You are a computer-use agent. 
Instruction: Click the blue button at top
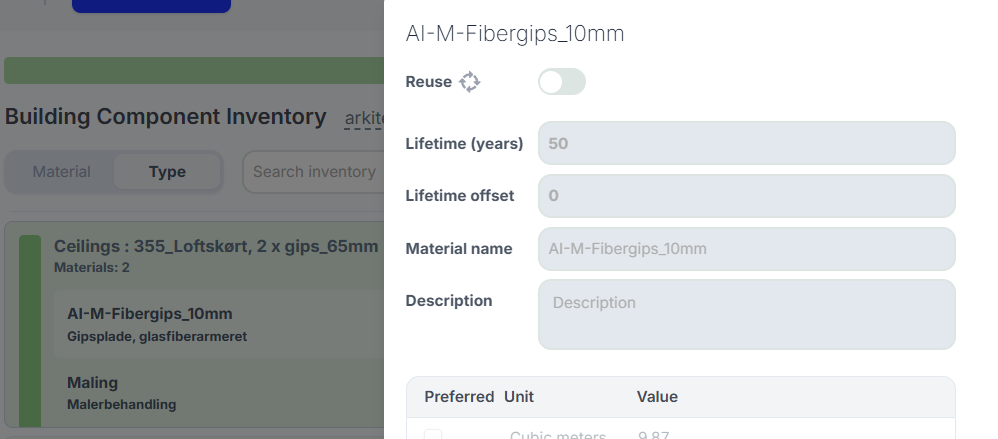pos(151,5)
